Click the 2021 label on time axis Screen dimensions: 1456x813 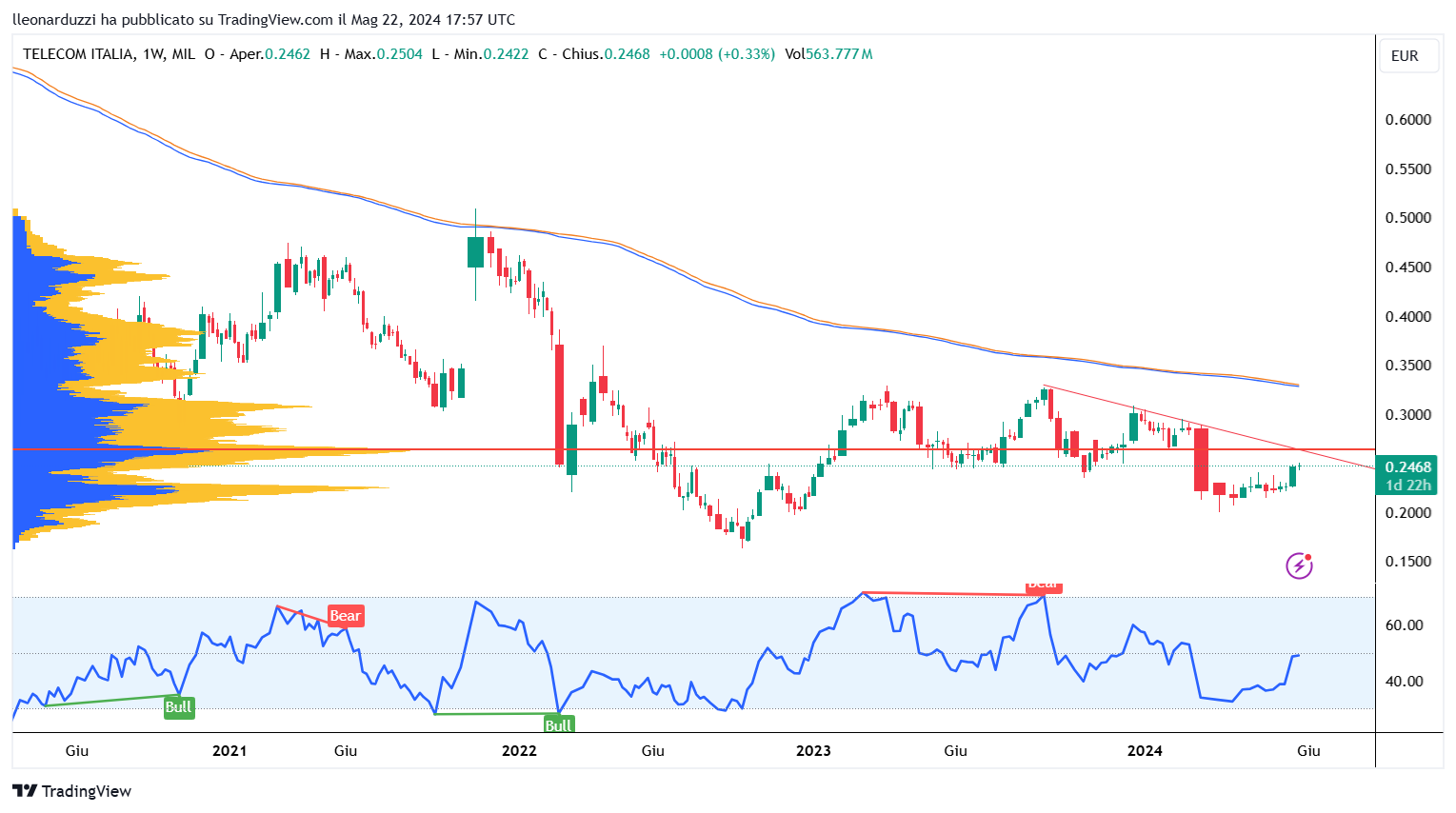229,751
